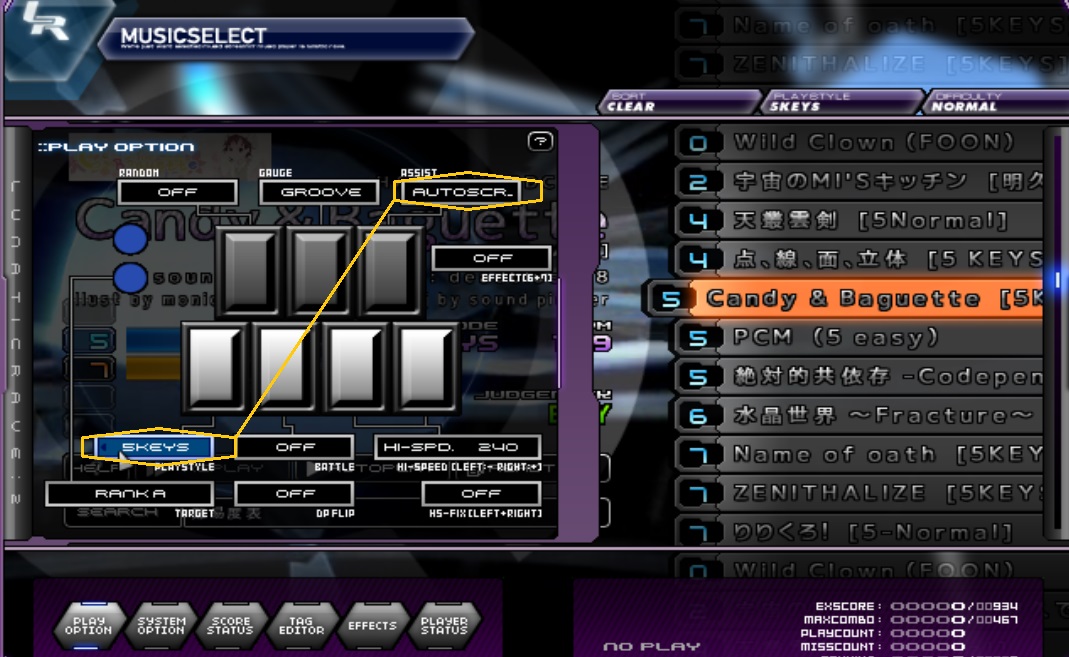
Task: Click the song list vertical scrollbar
Action: pyautogui.click(x=1056, y=280)
